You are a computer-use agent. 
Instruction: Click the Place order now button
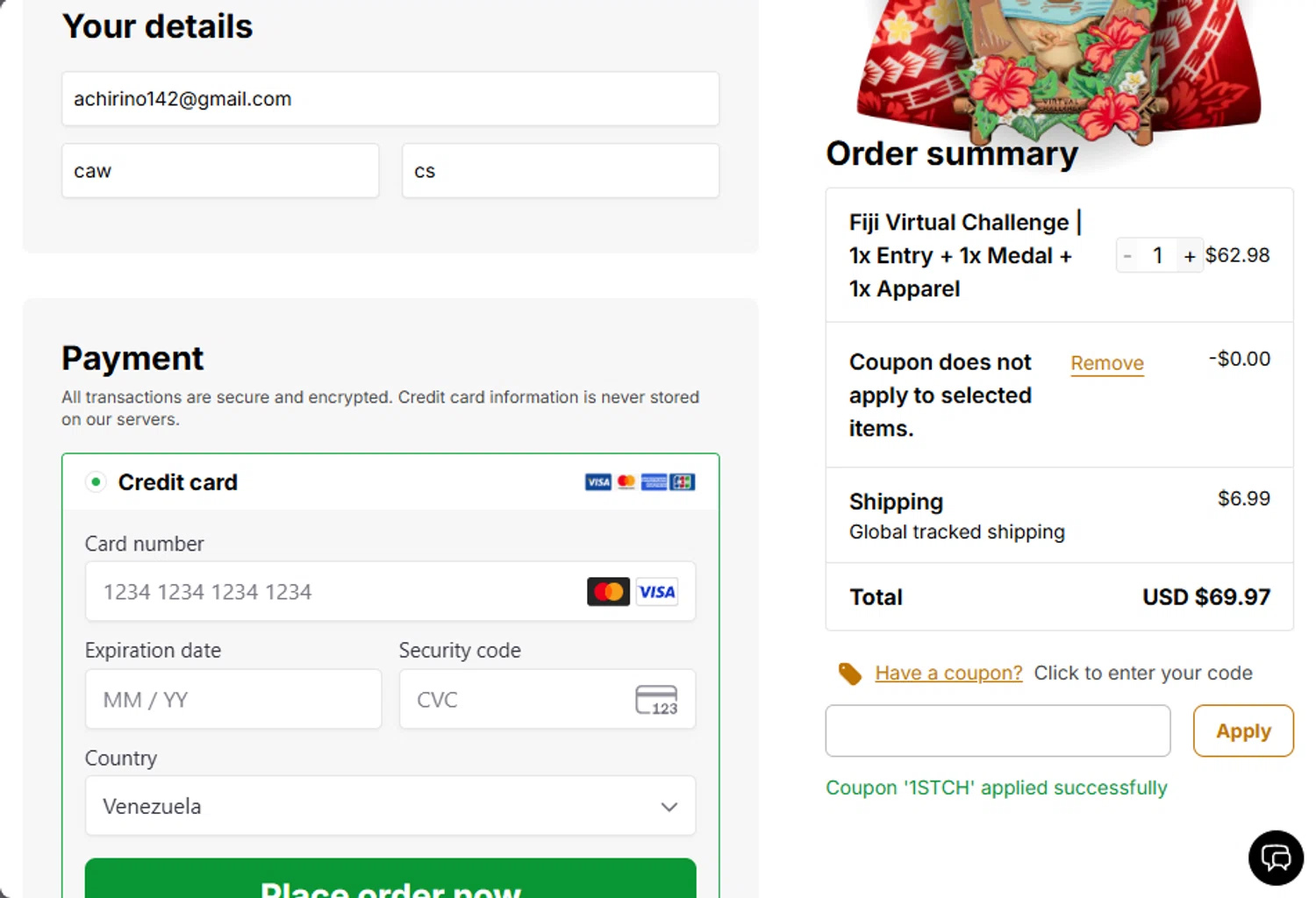tap(390, 880)
